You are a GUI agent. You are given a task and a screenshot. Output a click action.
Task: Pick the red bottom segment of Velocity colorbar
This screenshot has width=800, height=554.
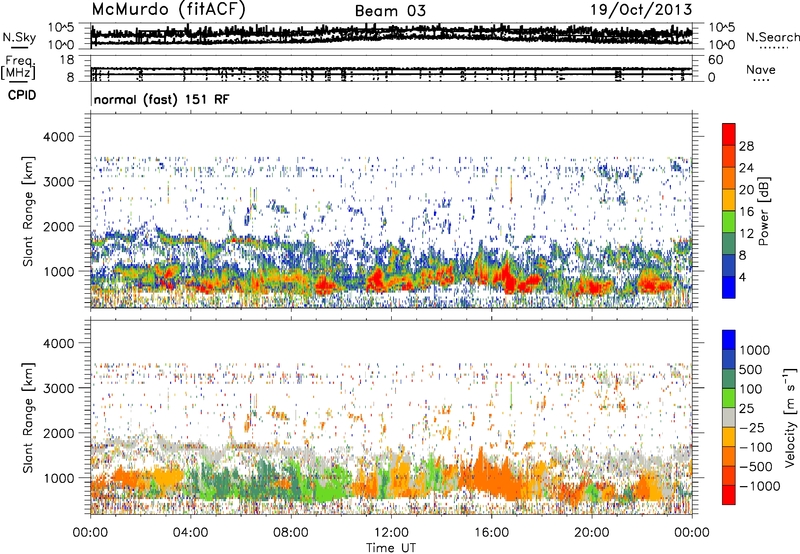point(729,495)
